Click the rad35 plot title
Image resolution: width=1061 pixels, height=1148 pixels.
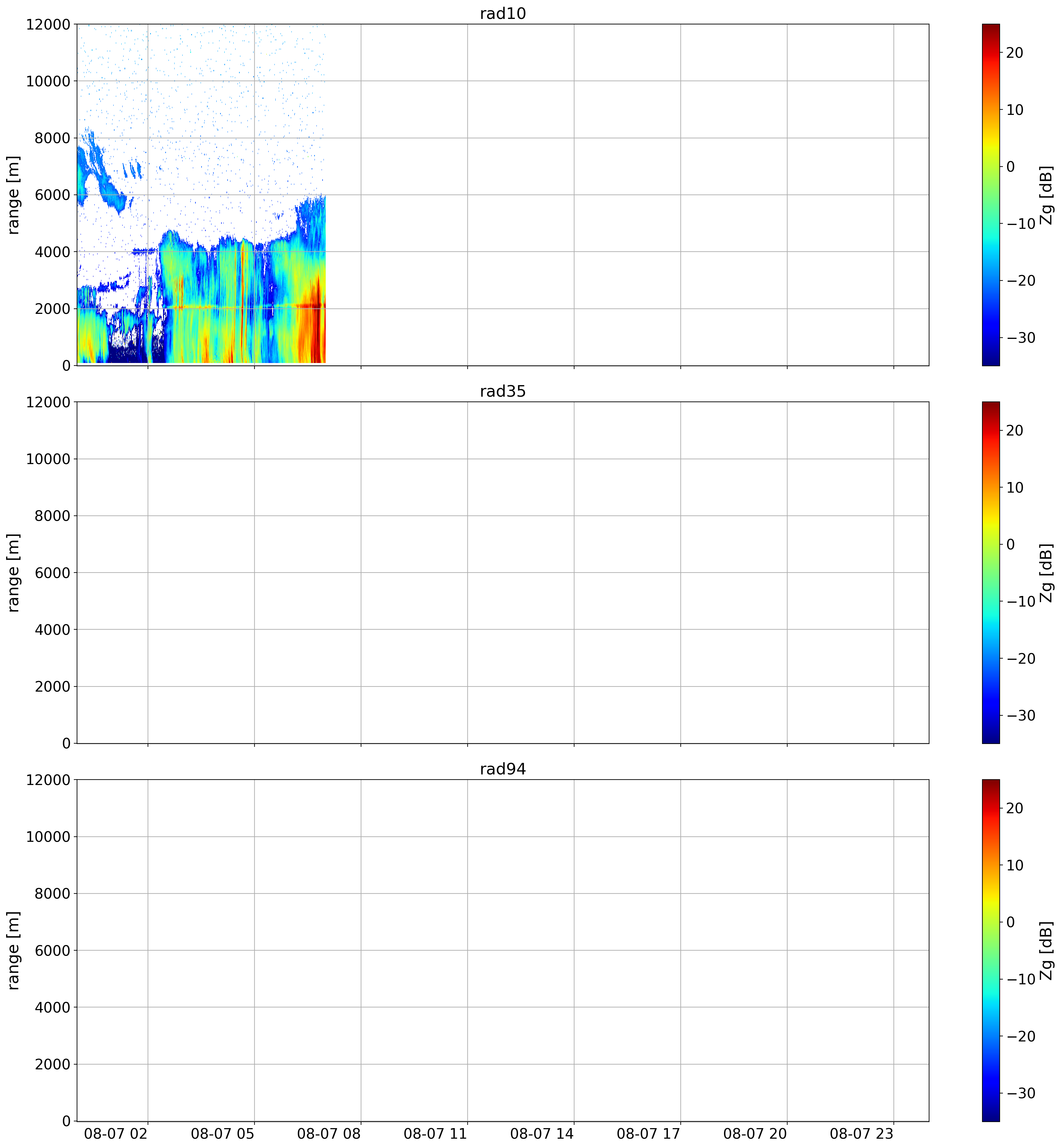pyautogui.click(x=502, y=391)
